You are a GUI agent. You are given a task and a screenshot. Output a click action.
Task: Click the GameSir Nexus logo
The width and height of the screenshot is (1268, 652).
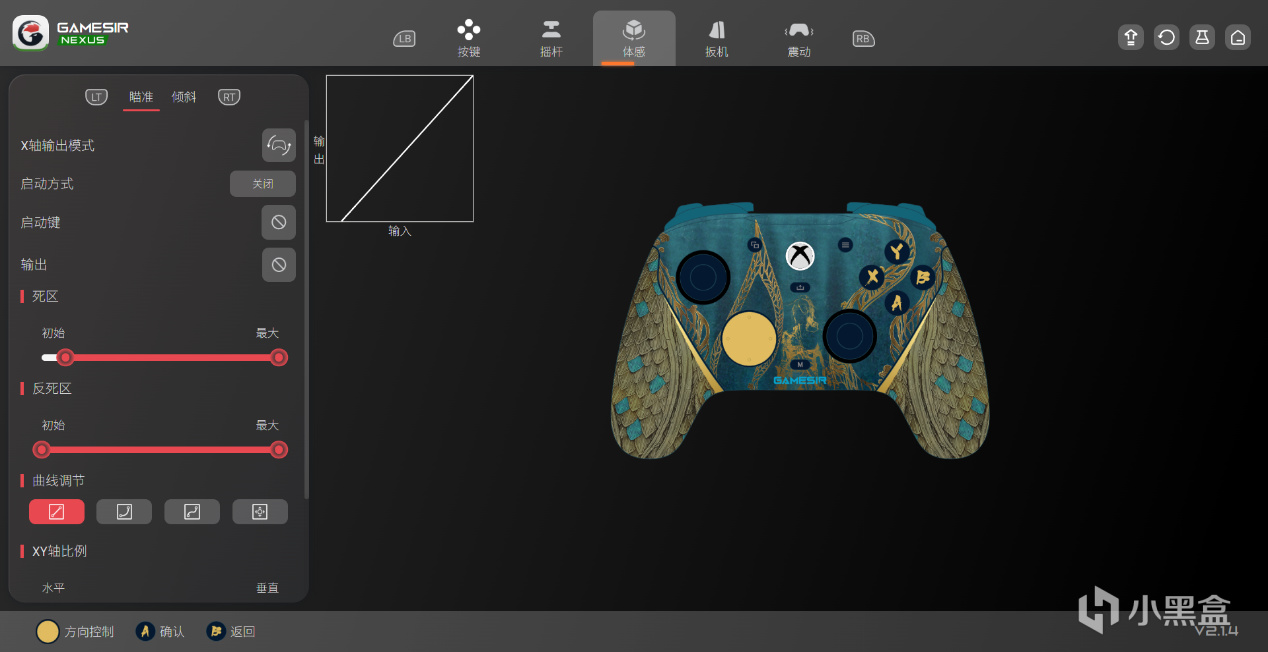[70, 33]
